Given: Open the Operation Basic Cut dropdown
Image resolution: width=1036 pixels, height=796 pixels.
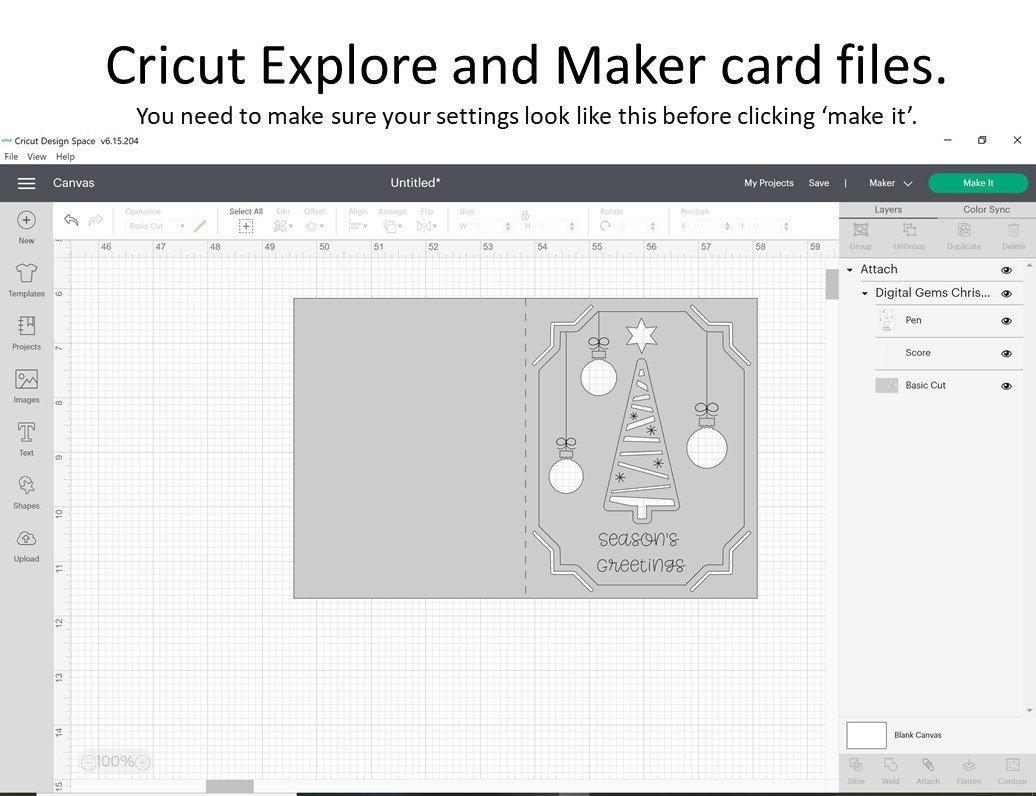Looking at the screenshot, I should click(157, 226).
